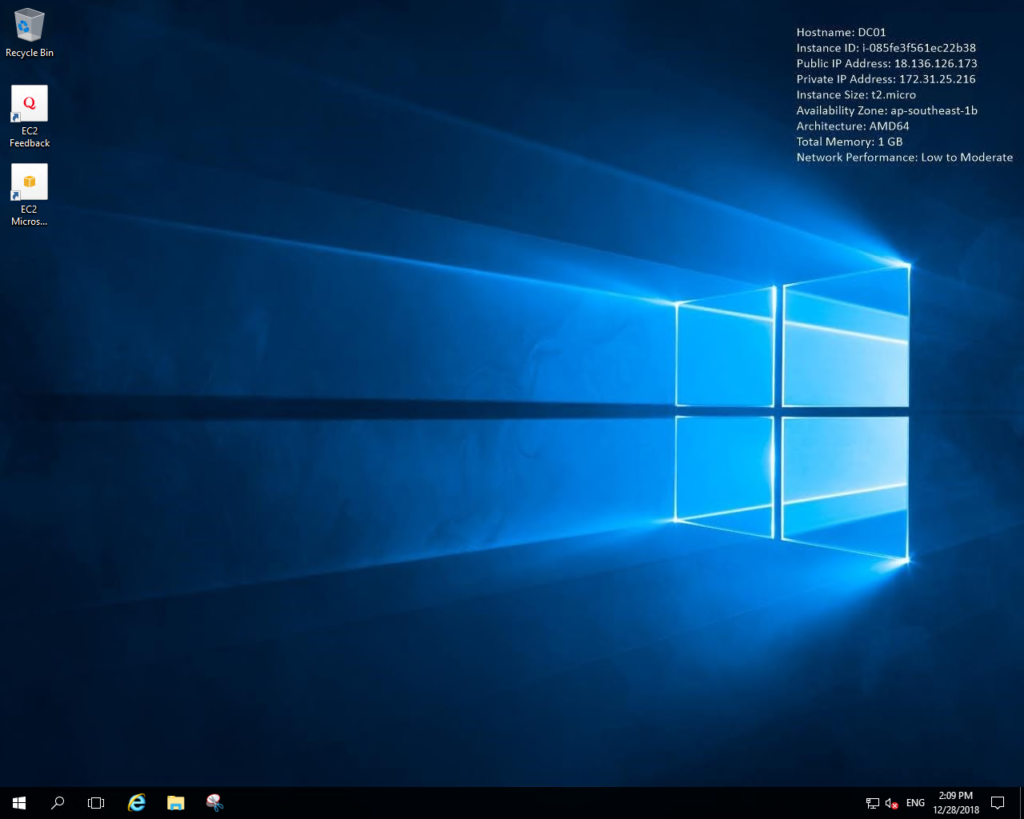
Task: Launch Internet Explorer from the taskbar
Action: [x=136, y=803]
